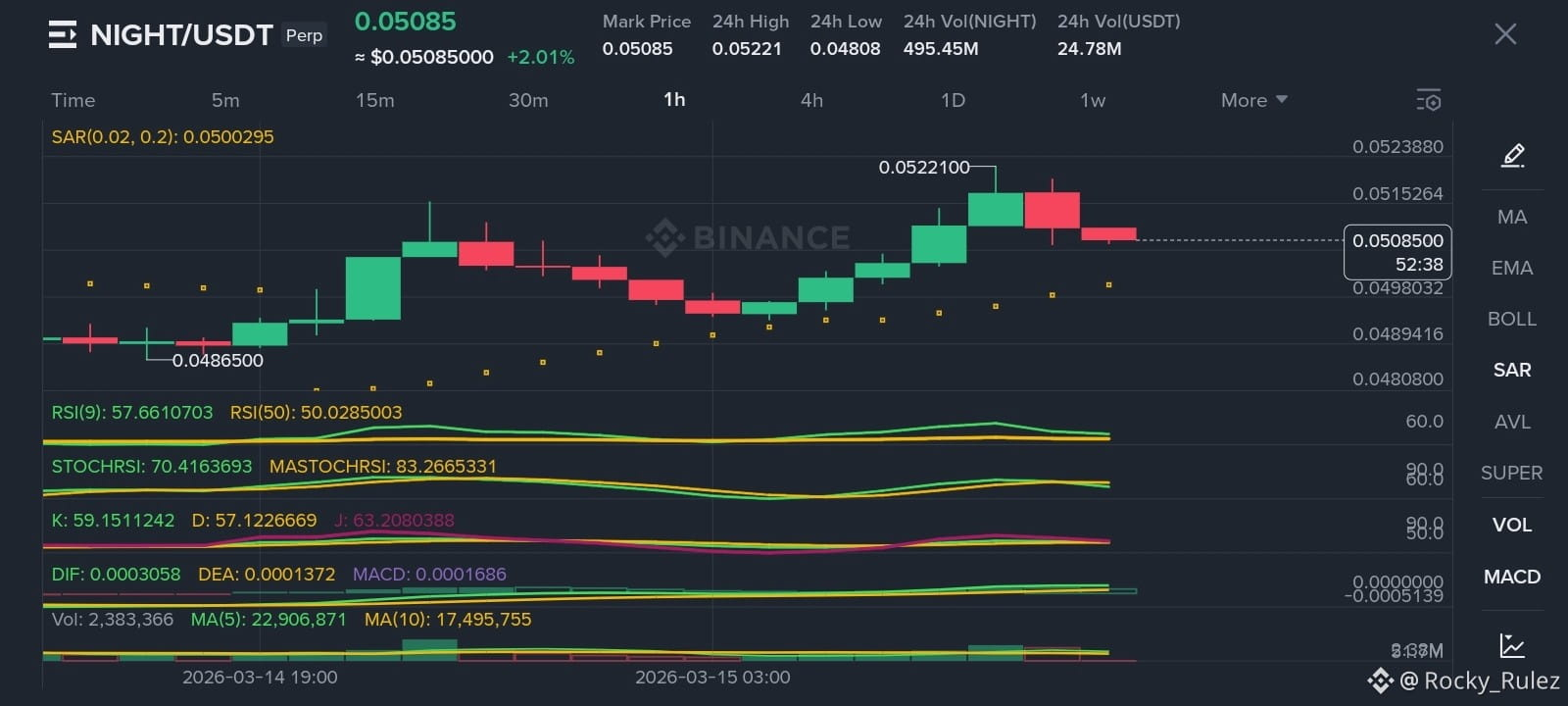Open the line chart icon at sidebar bottom
Viewport: 1568px width, 706px height.
click(1512, 645)
